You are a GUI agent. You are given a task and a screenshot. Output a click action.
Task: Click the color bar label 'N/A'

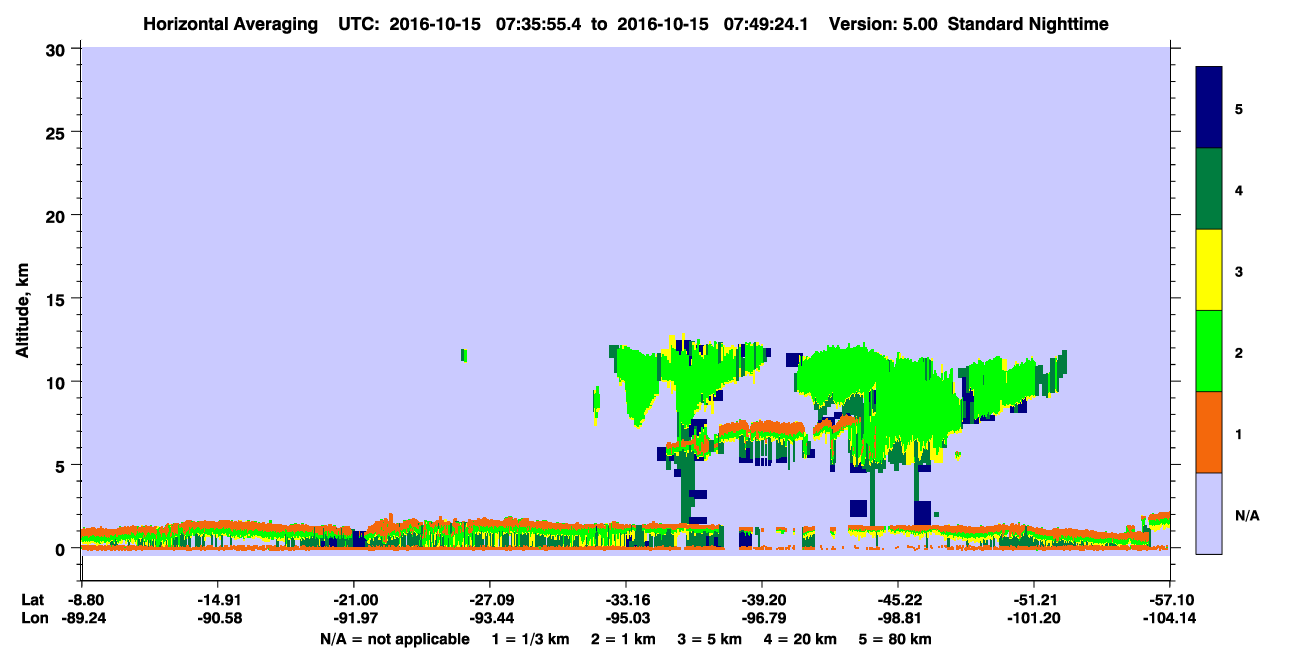point(1246,515)
